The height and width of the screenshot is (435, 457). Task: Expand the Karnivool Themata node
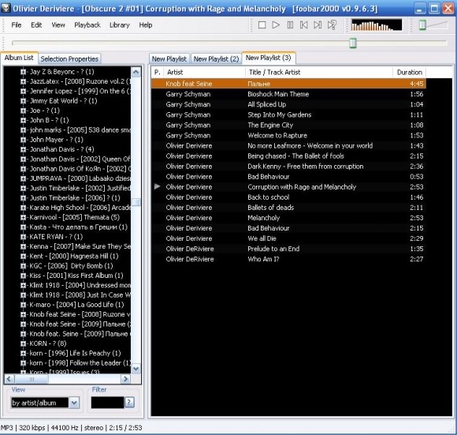coord(23,217)
